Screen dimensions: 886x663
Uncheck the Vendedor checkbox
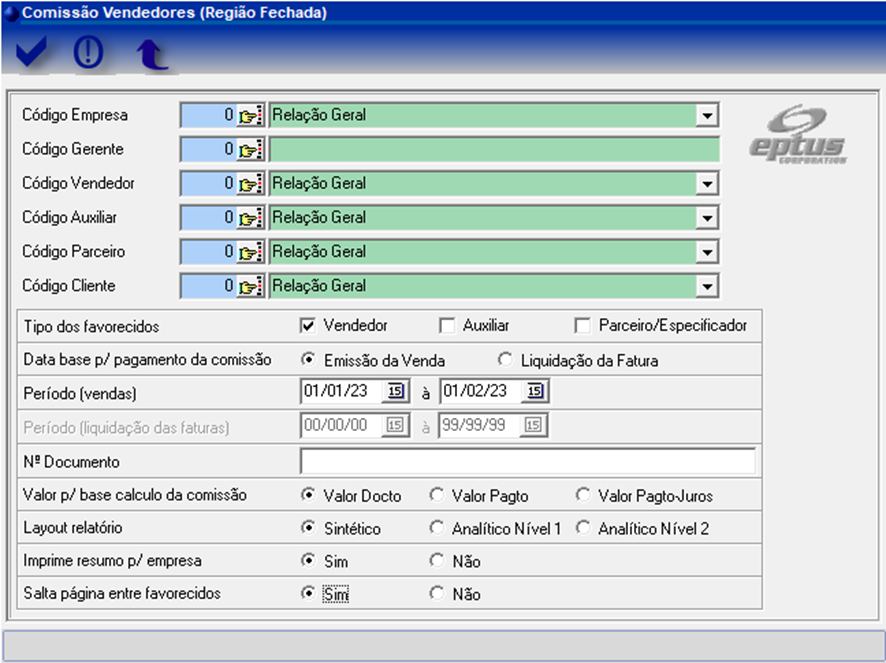tap(308, 325)
